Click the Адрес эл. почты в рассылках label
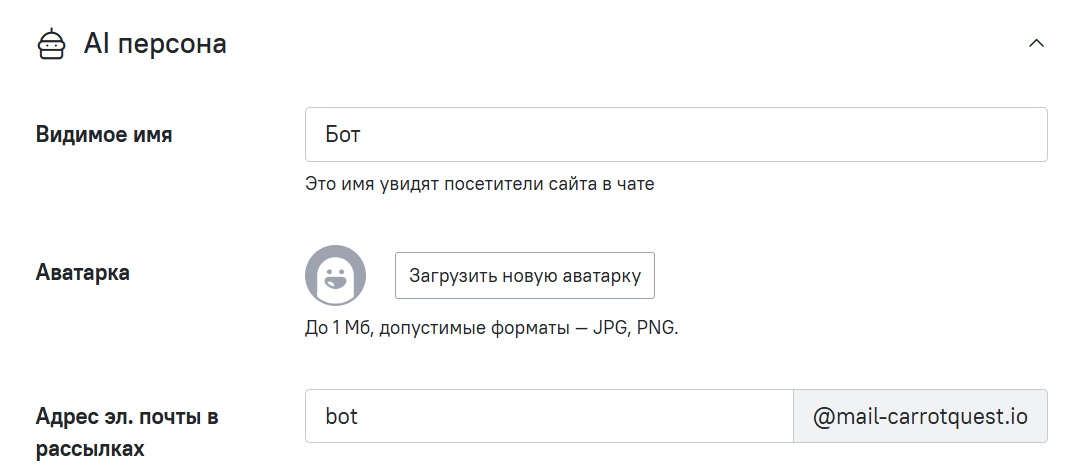The image size is (1069, 476). pos(127,432)
